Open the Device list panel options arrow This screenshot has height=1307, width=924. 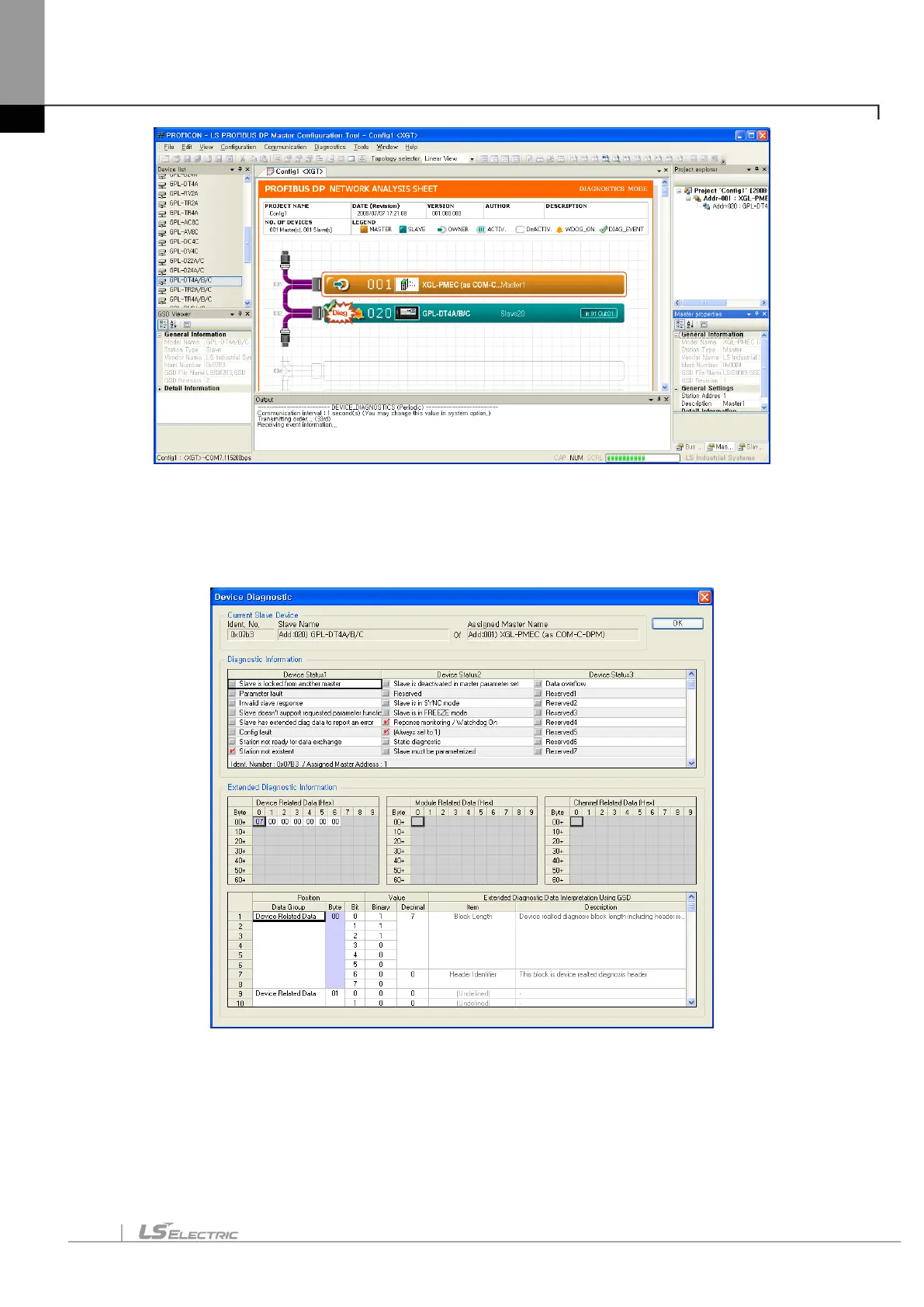(x=231, y=169)
